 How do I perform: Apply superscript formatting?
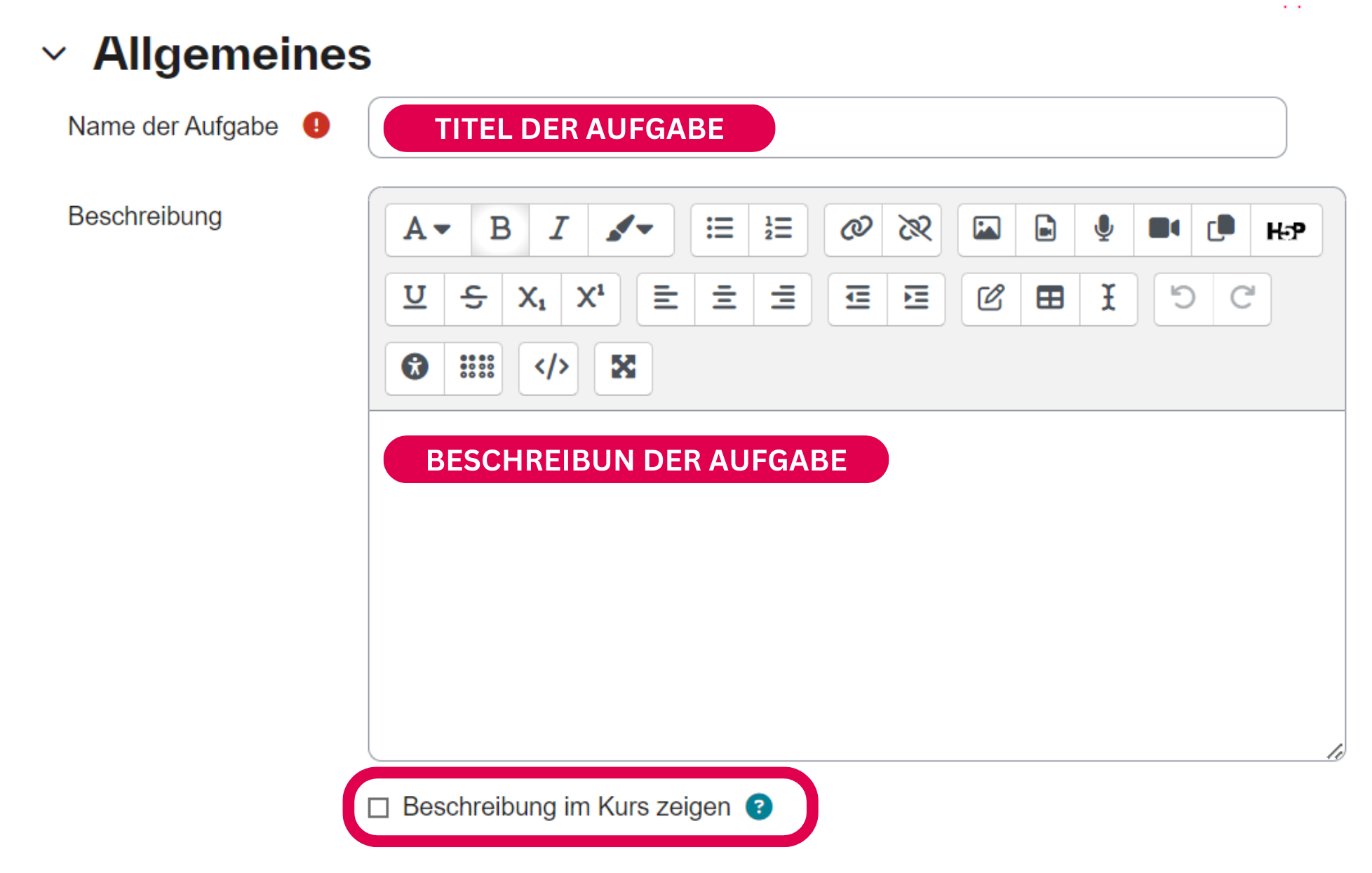tap(590, 299)
